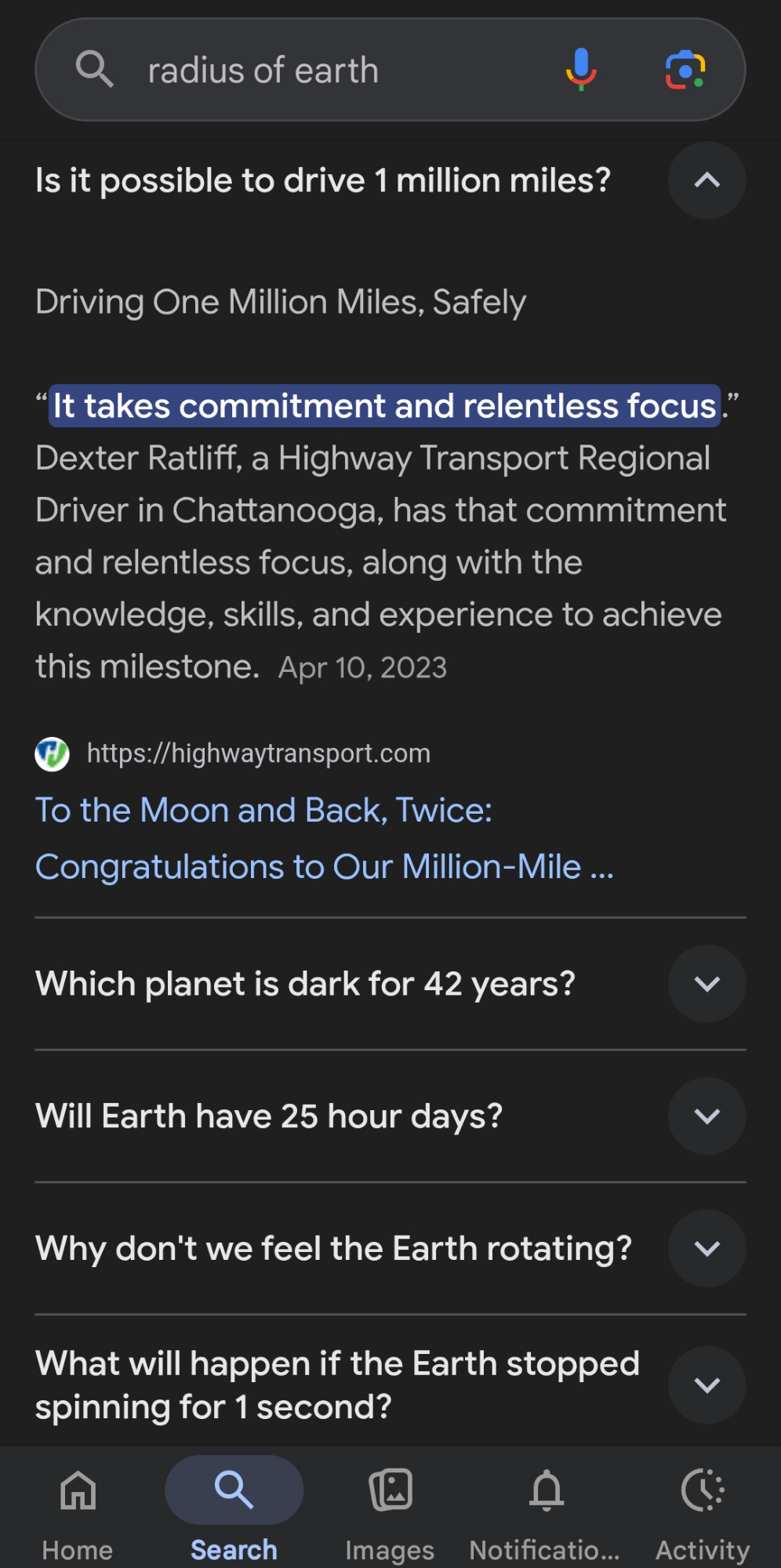Viewport: 781px width, 1568px height.
Task: Tap the "Is it possible to drive" question
Action: (323, 181)
